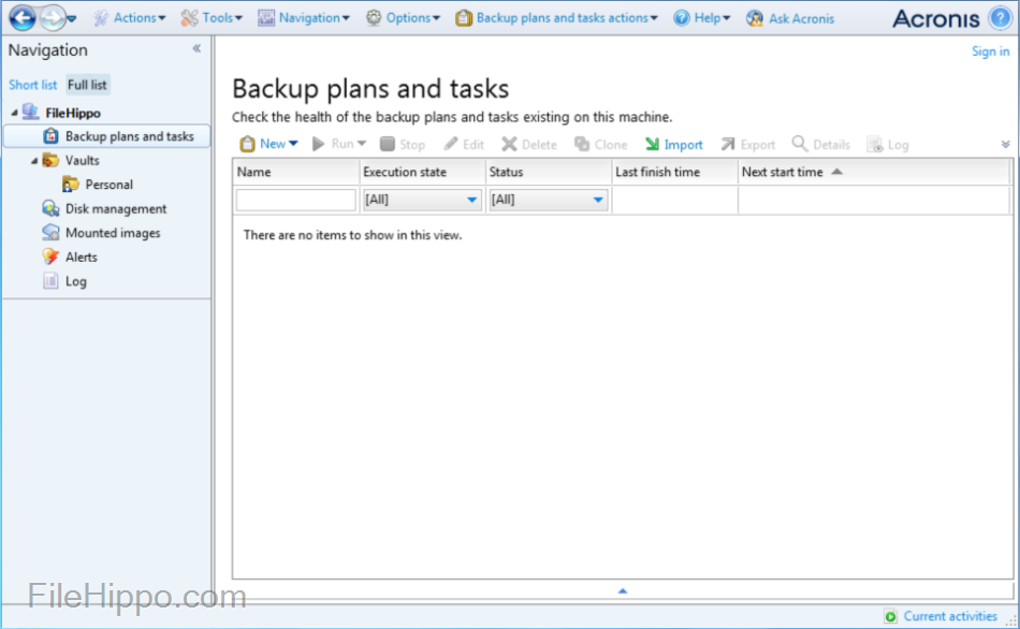Expand toolbar overflow double chevron
The width and height of the screenshot is (1020, 629).
1005,144
